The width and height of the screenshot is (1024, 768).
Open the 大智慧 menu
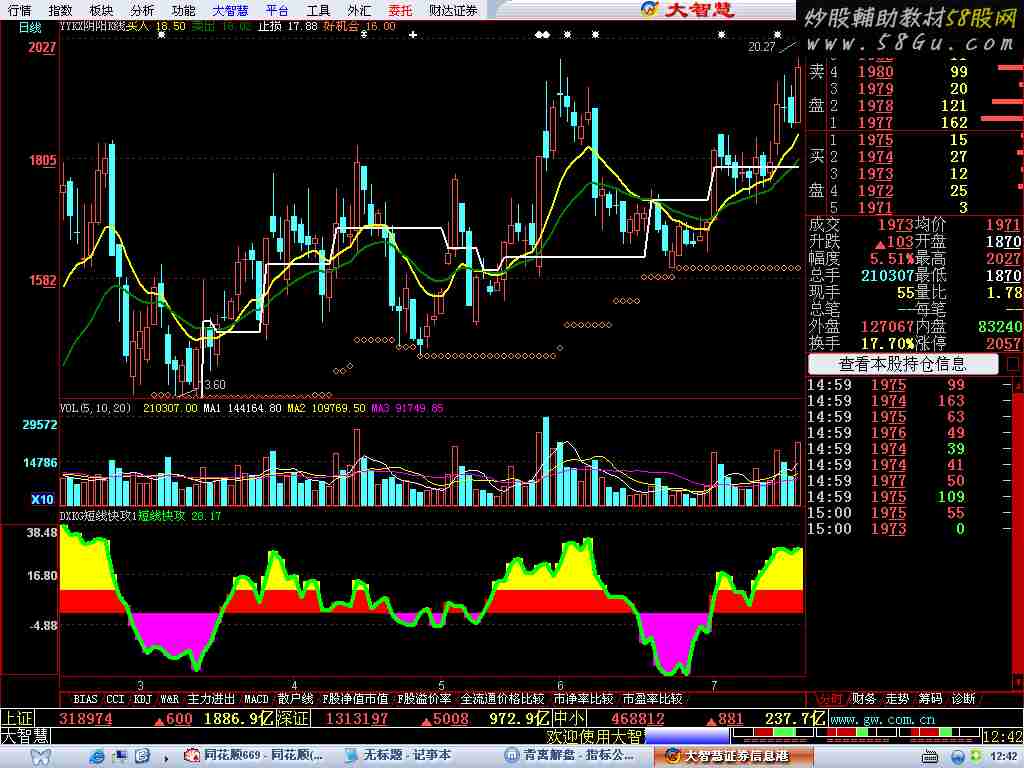[231, 10]
